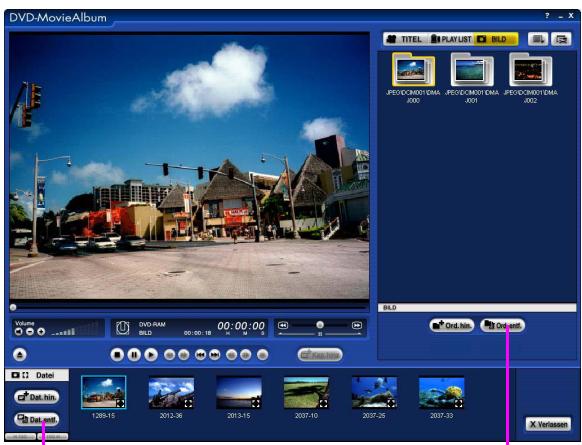Click the rewind speed button
The height and width of the screenshot is (445, 582).
[x=283, y=325]
